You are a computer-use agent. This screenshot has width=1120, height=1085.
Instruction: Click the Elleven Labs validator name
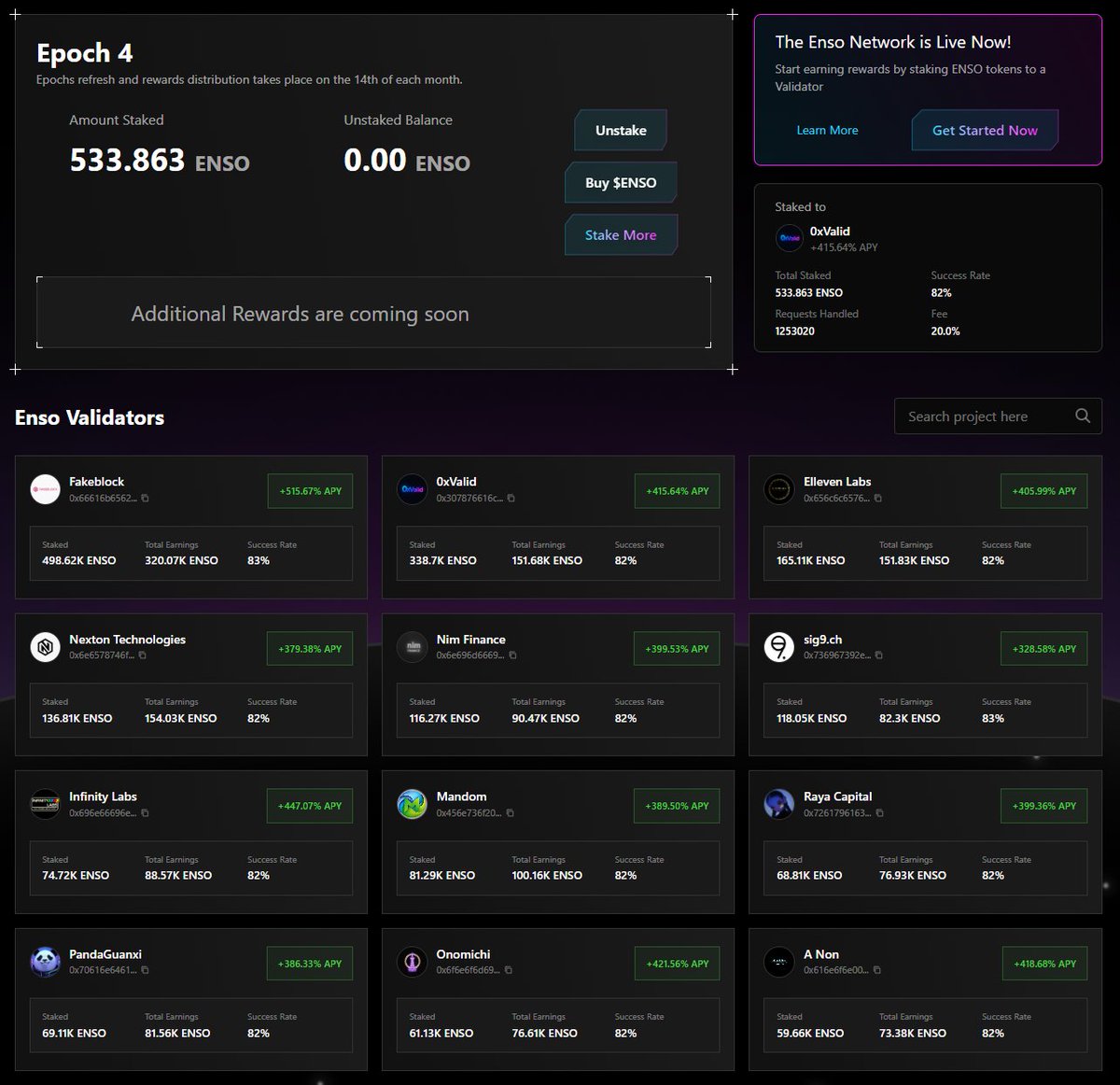pos(837,482)
